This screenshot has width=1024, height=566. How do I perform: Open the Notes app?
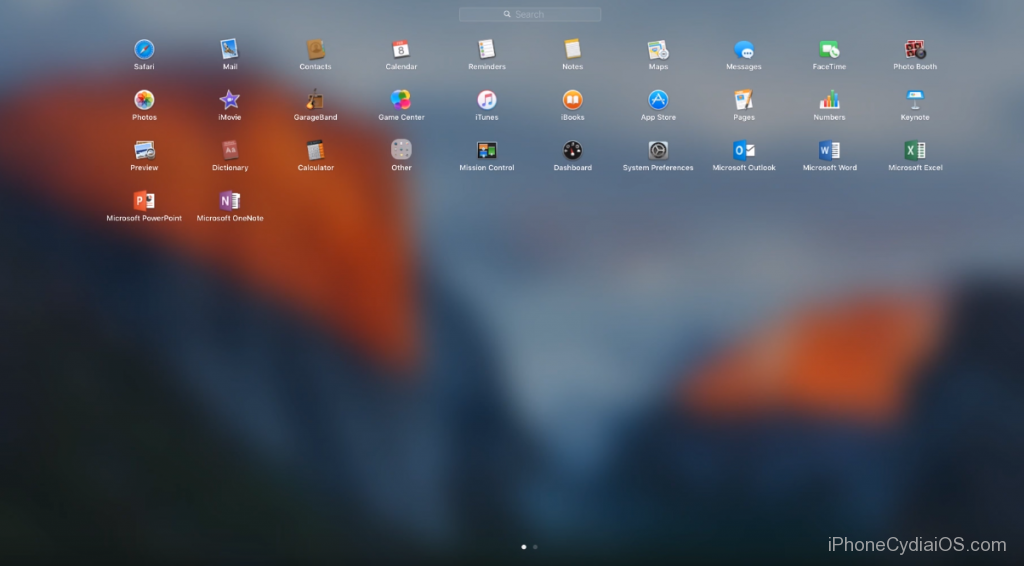[573, 50]
